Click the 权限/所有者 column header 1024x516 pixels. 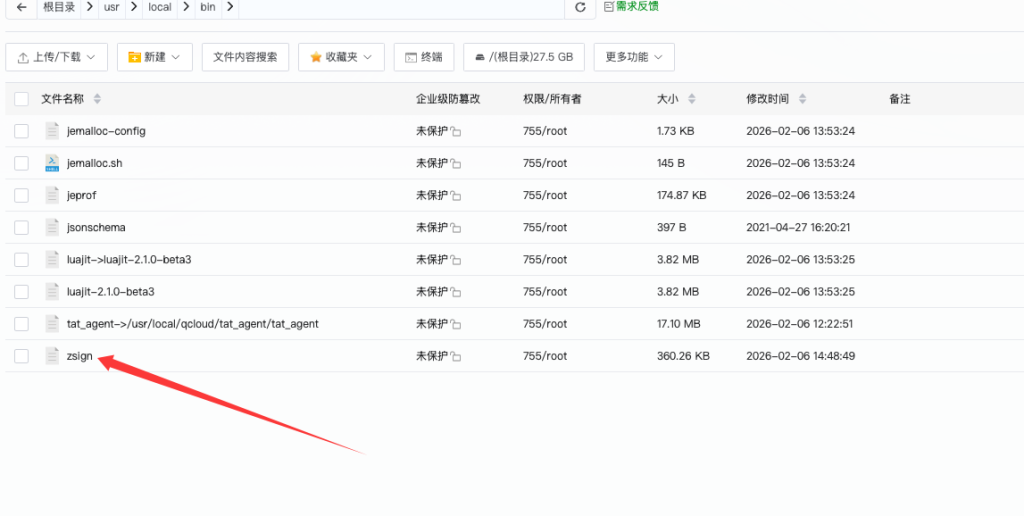coord(552,99)
